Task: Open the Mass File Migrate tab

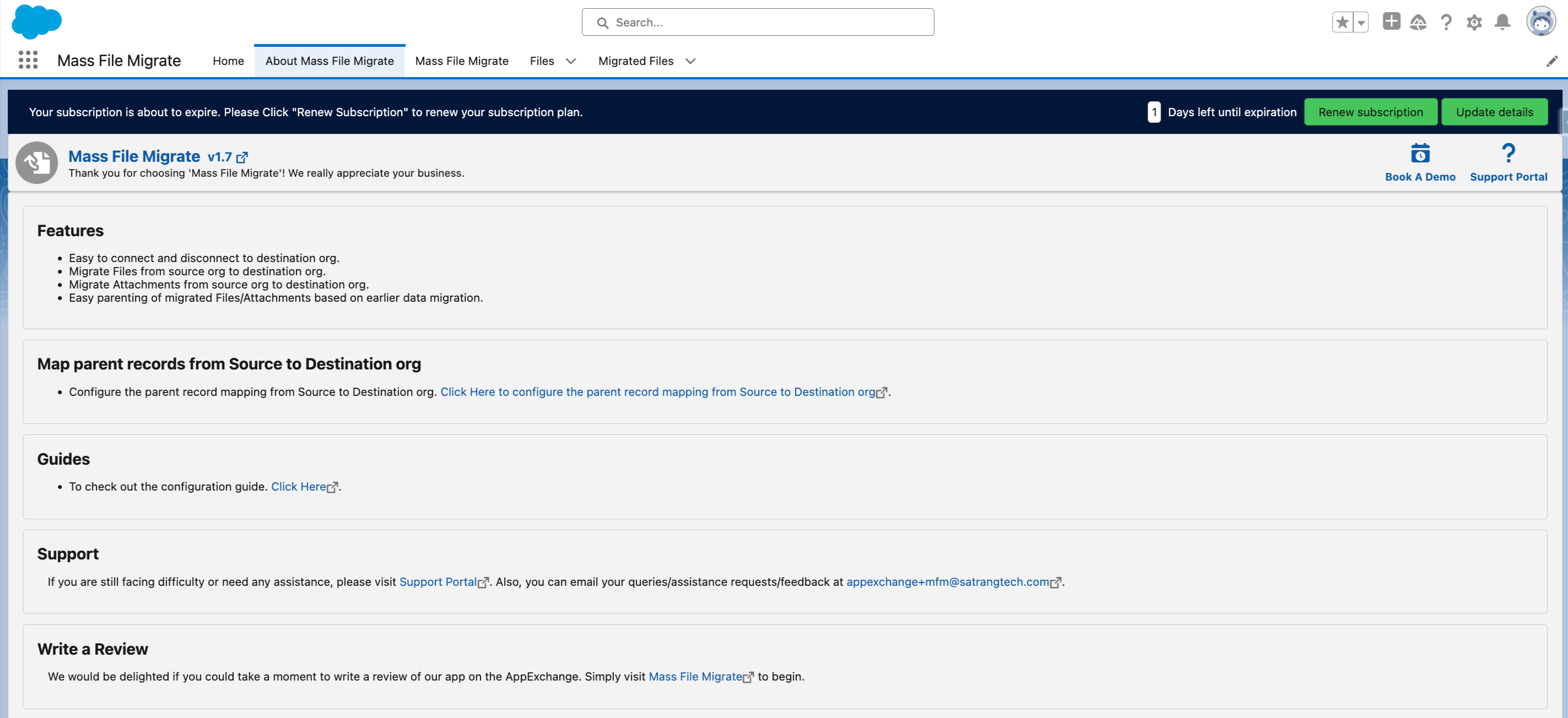Action: (461, 61)
